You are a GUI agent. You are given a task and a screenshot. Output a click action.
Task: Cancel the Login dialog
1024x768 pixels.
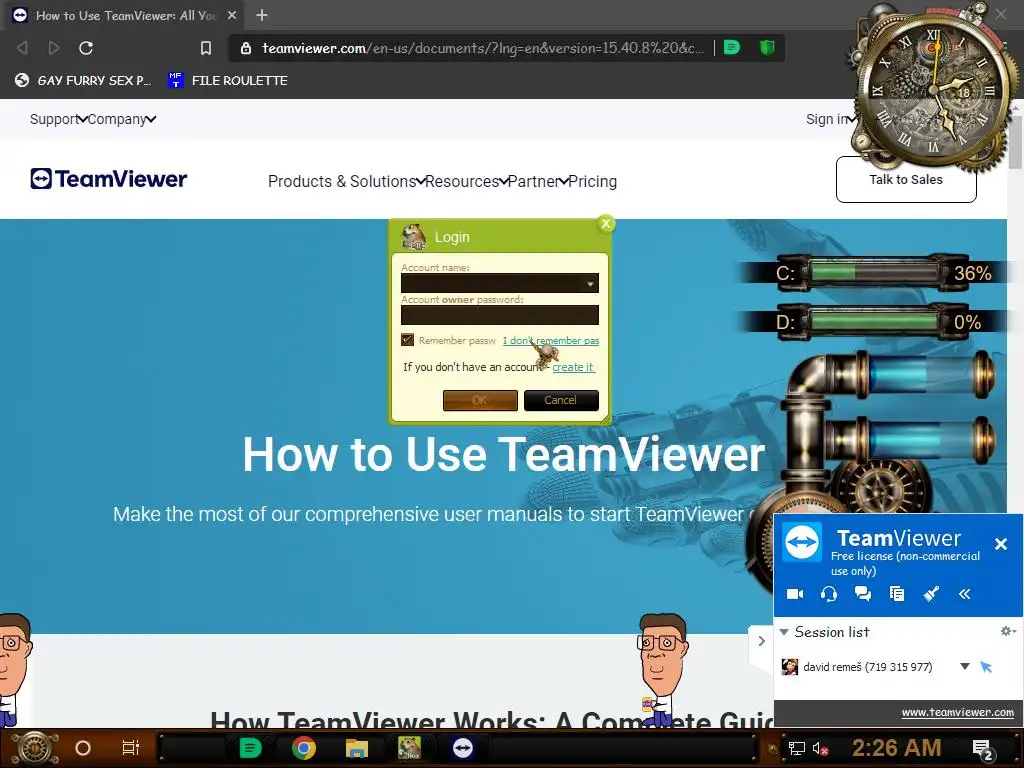point(561,400)
